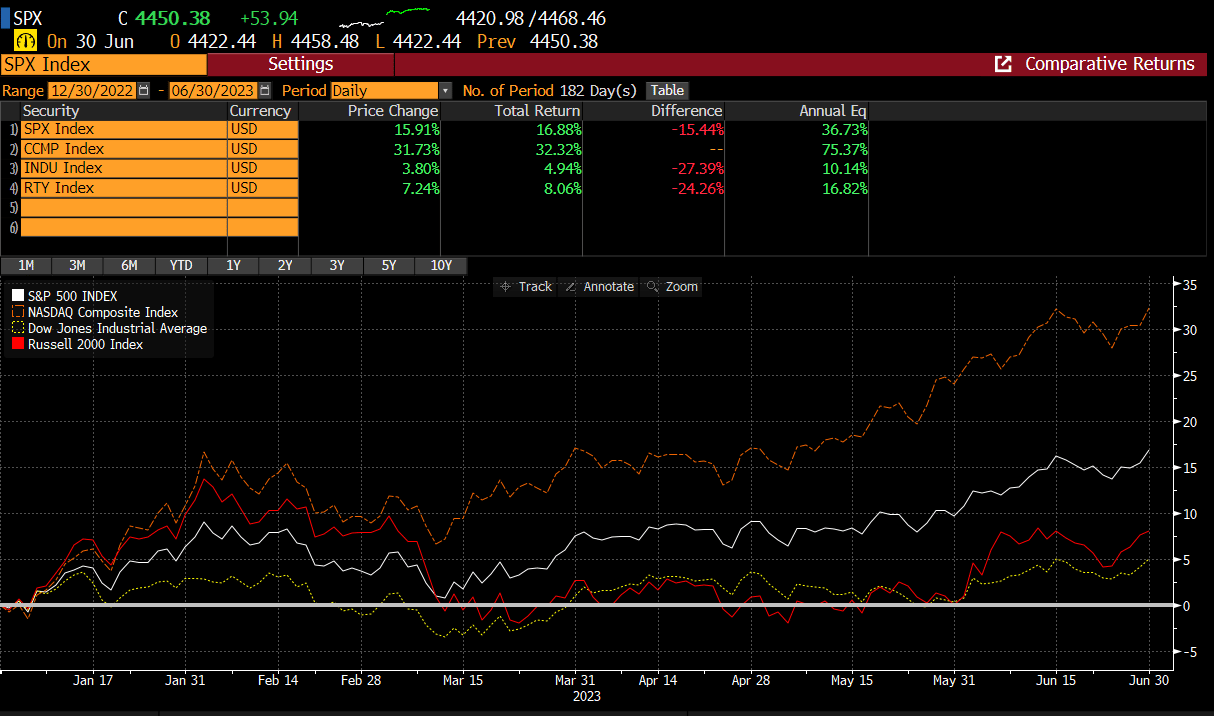The height and width of the screenshot is (716, 1214).
Task: Click the Comparative Returns title
Action: point(1109,64)
